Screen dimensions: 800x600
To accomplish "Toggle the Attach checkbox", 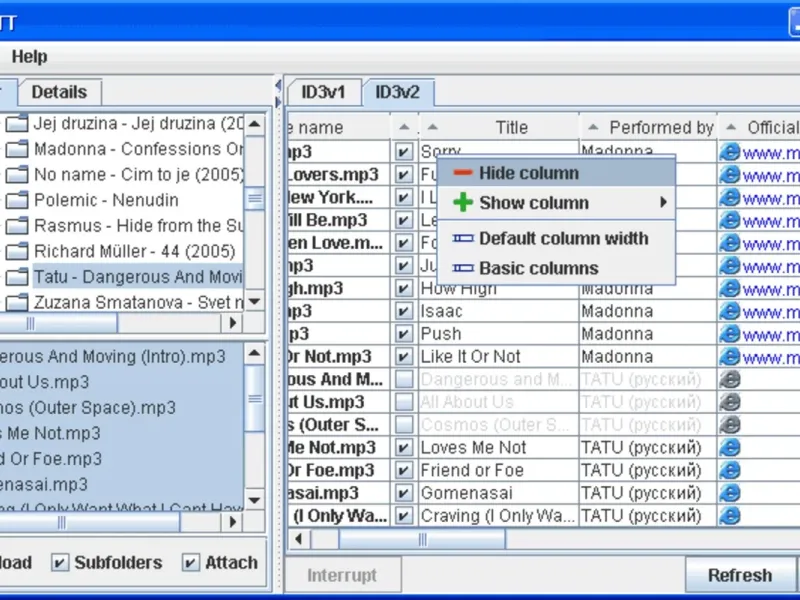I will [191, 563].
